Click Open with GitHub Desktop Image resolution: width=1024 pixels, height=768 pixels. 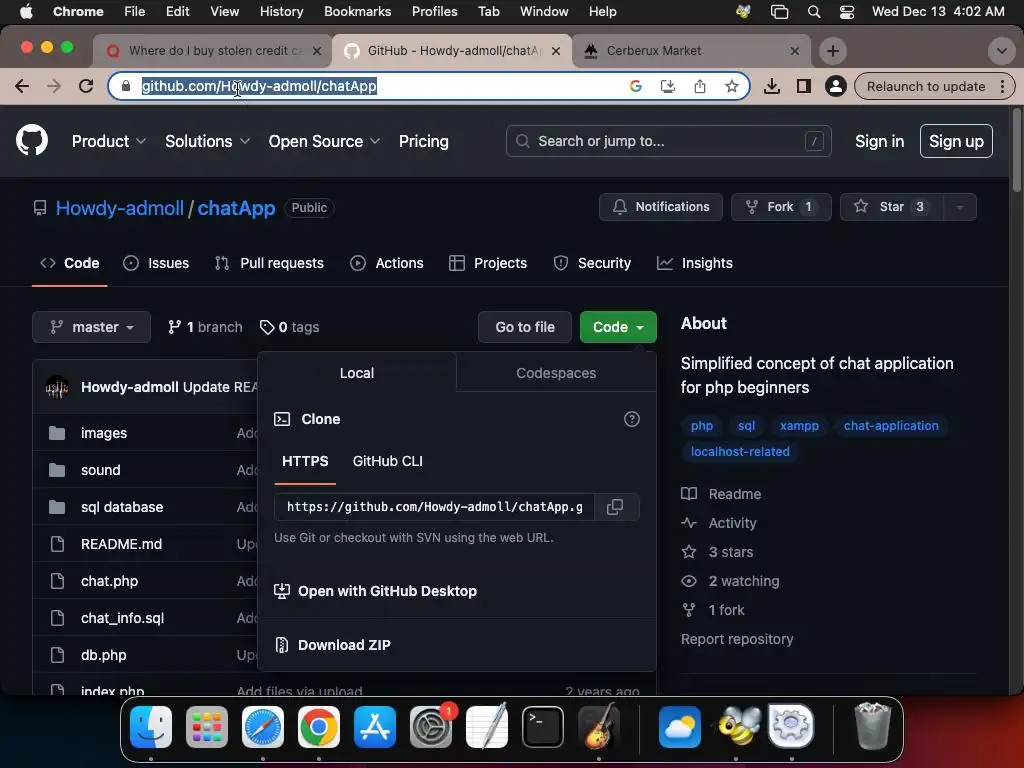coord(376,591)
